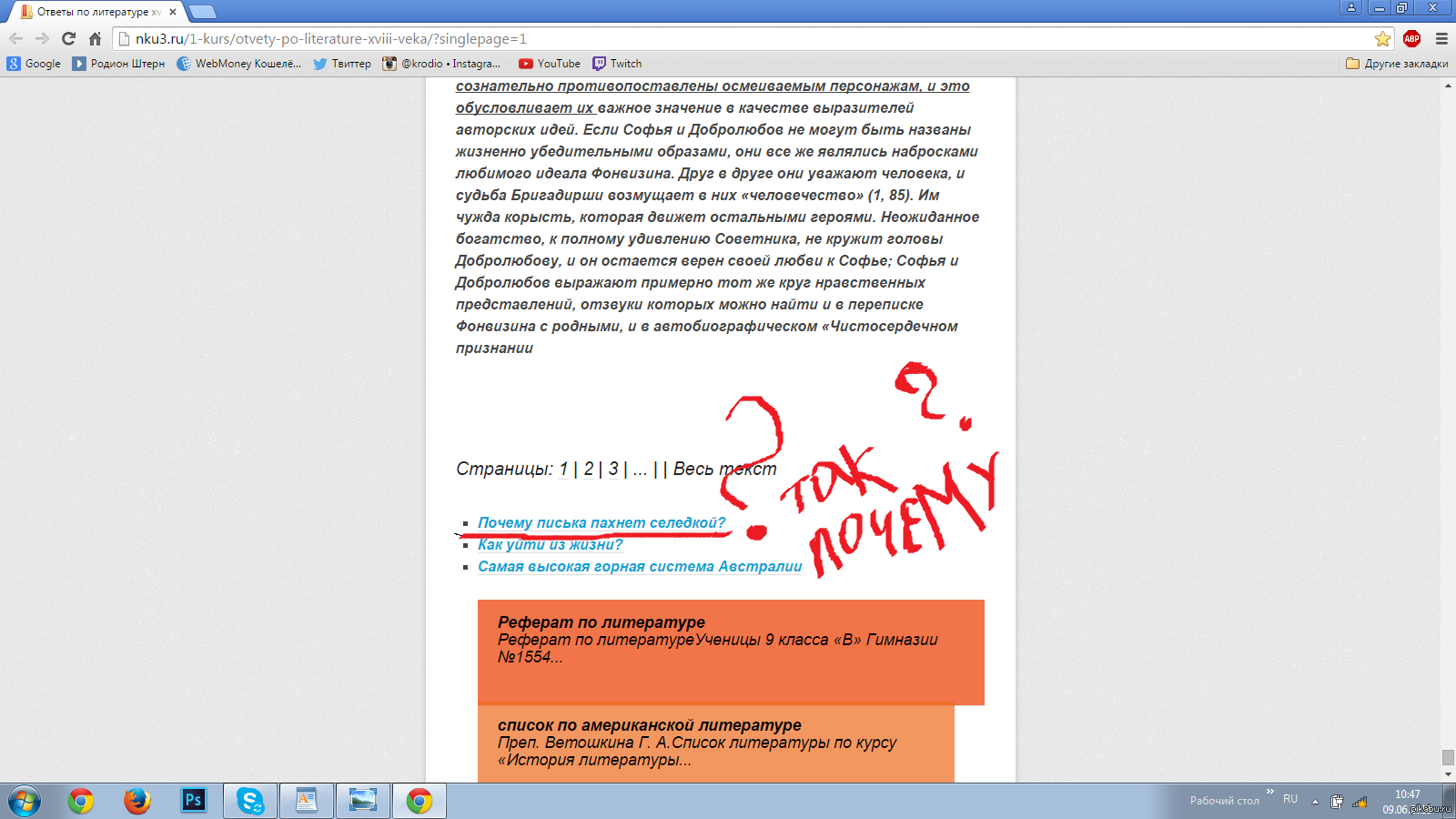
Task: Open Firefox from the taskbar
Action: (136, 800)
